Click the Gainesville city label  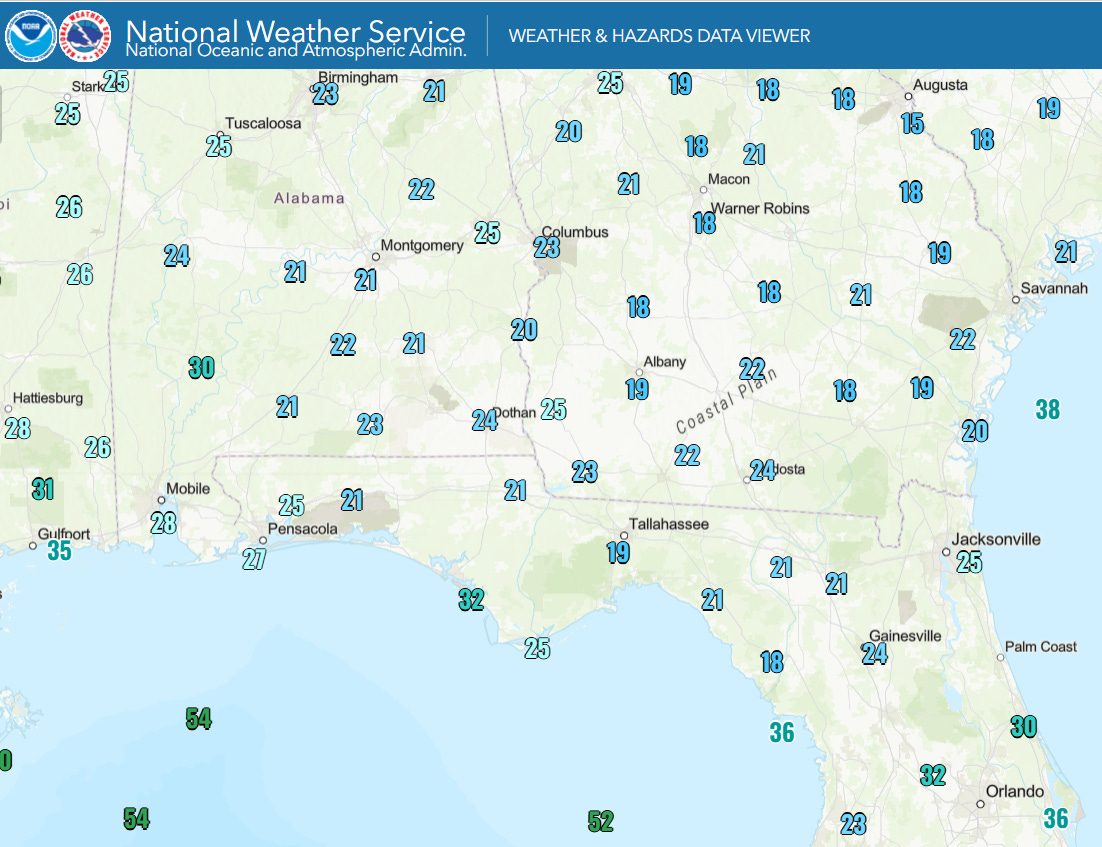(905, 636)
